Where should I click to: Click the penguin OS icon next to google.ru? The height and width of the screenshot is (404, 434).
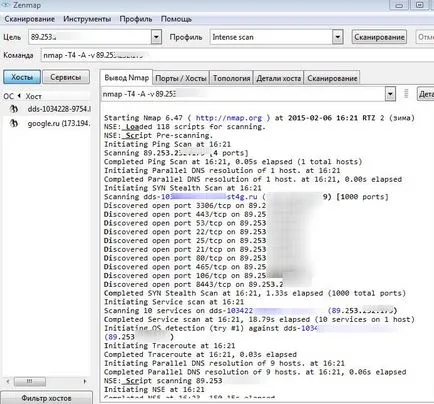click(14, 123)
